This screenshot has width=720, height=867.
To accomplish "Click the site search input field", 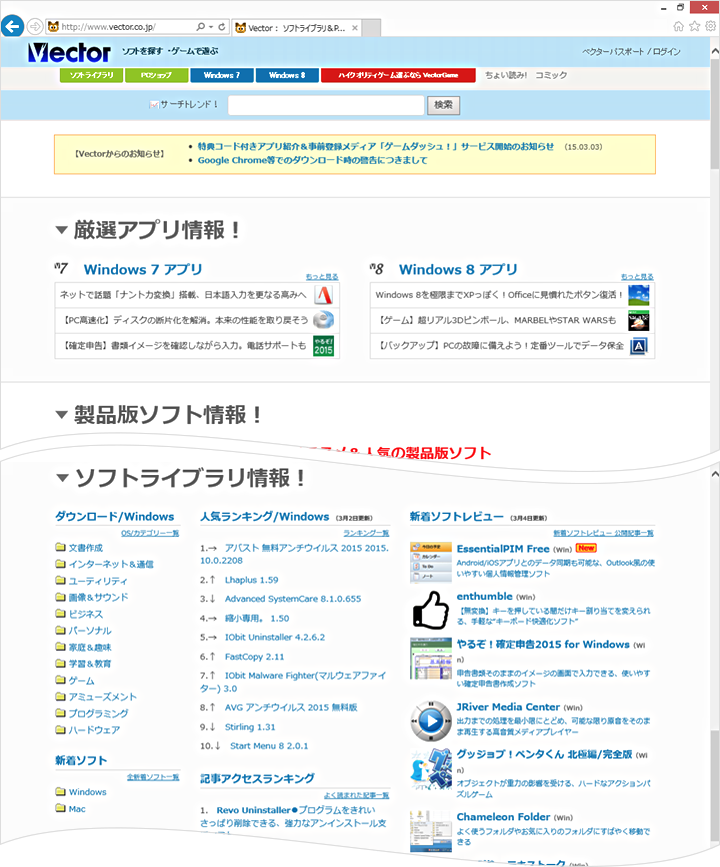I will pyautogui.click(x=326, y=105).
